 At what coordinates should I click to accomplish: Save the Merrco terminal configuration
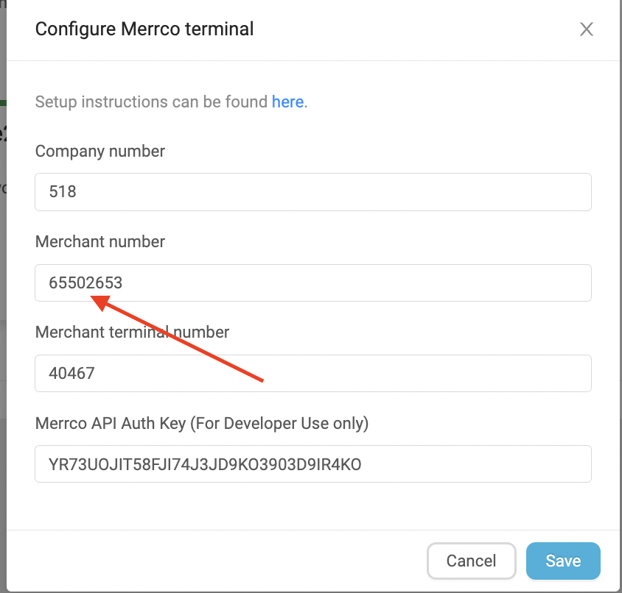click(x=562, y=561)
